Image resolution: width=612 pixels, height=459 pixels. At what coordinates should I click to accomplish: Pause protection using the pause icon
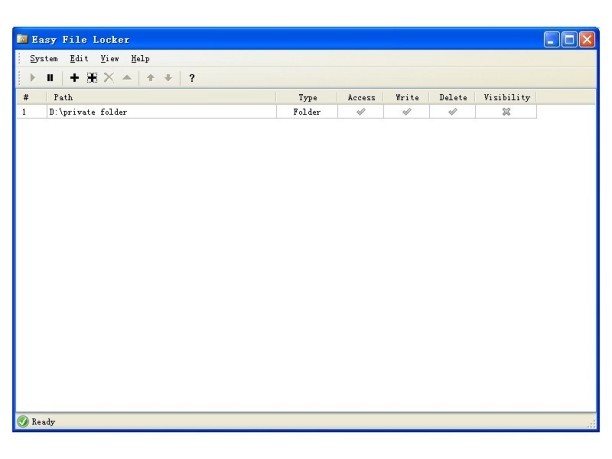(50, 78)
